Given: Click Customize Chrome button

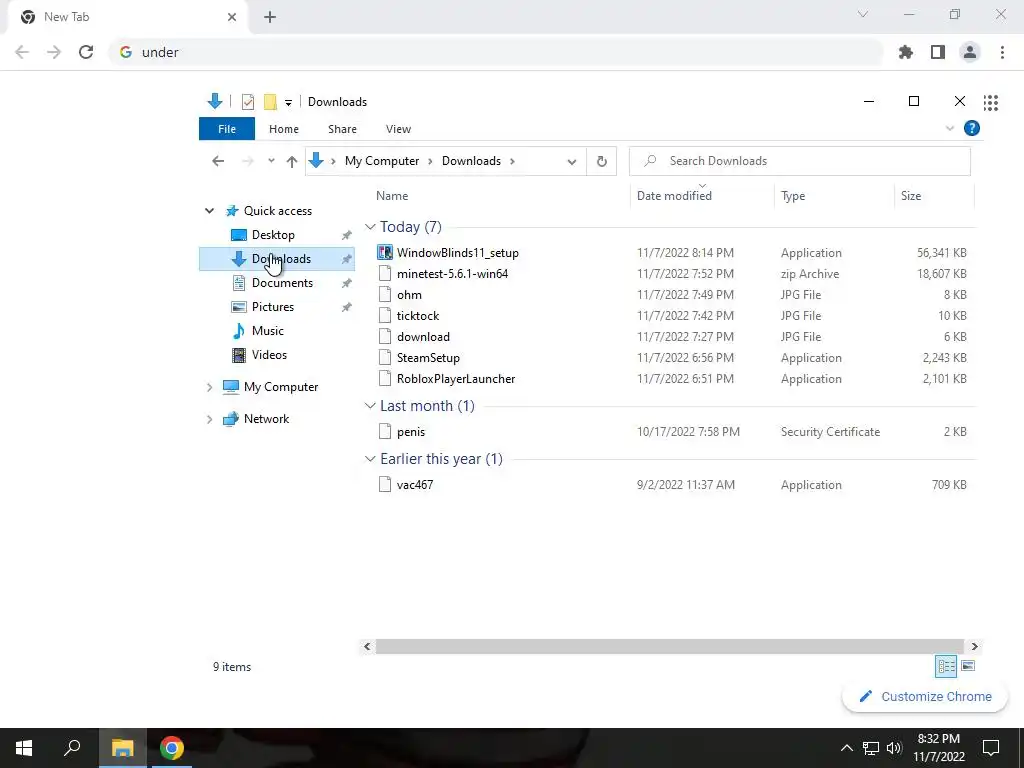Looking at the screenshot, I should [x=926, y=696].
